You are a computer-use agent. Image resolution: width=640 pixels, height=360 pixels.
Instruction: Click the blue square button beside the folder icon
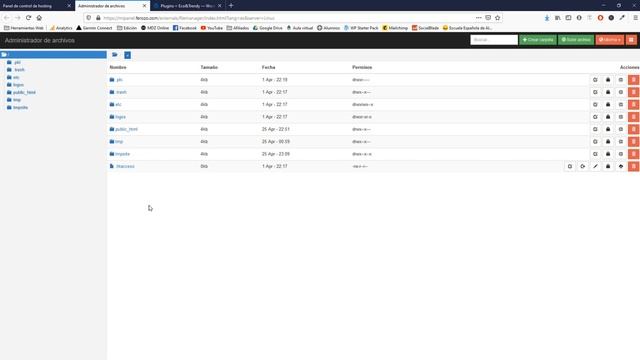[x=127, y=55]
